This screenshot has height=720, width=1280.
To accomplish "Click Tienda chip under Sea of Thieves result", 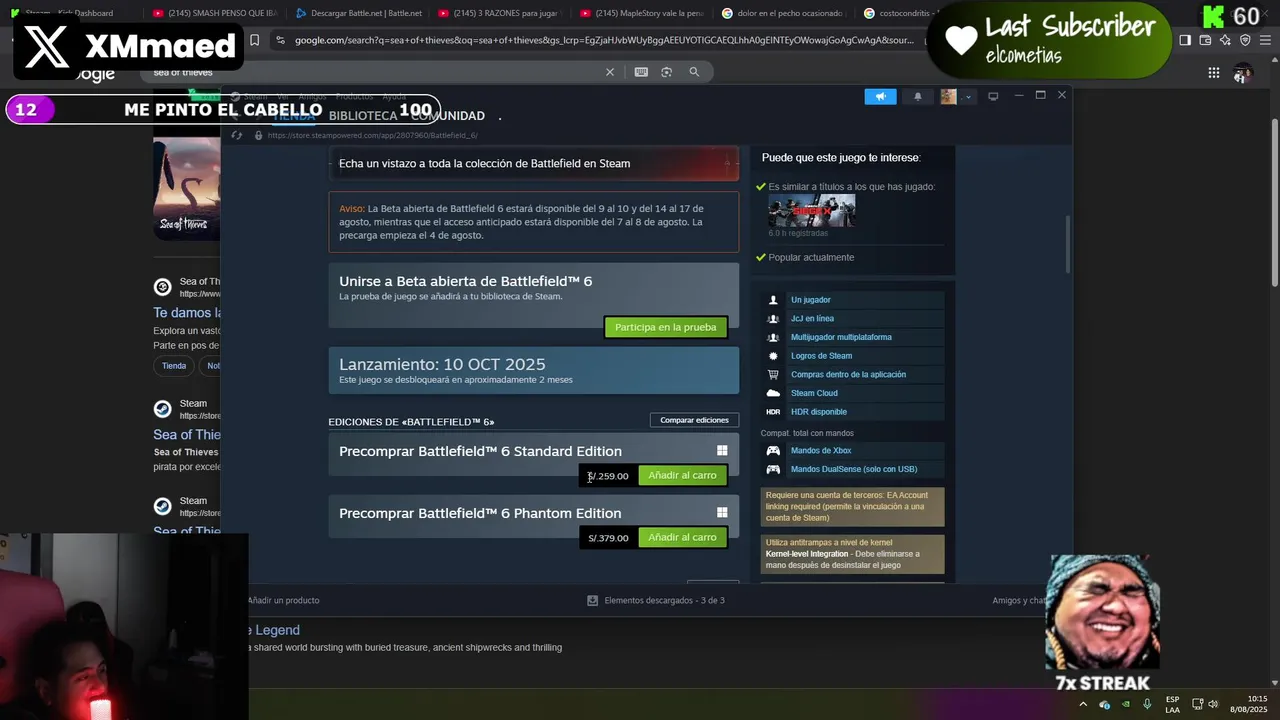I will pos(174,366).
